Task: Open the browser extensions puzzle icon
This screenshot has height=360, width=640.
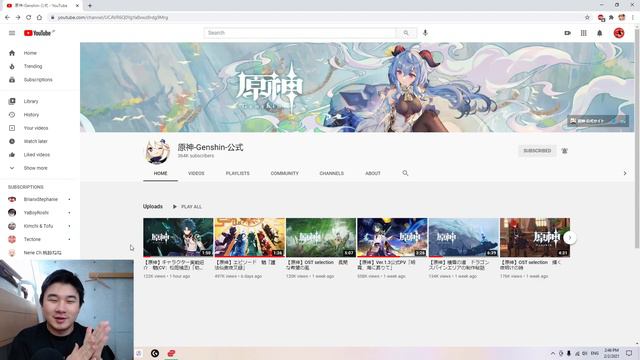Action: click(x=611, y=18)
